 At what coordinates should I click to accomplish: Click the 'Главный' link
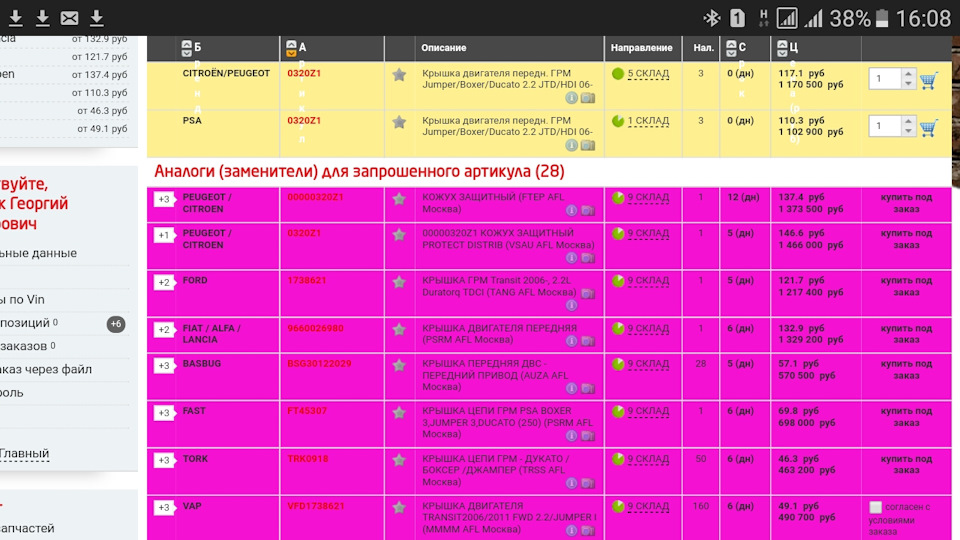tap(24, 453)
